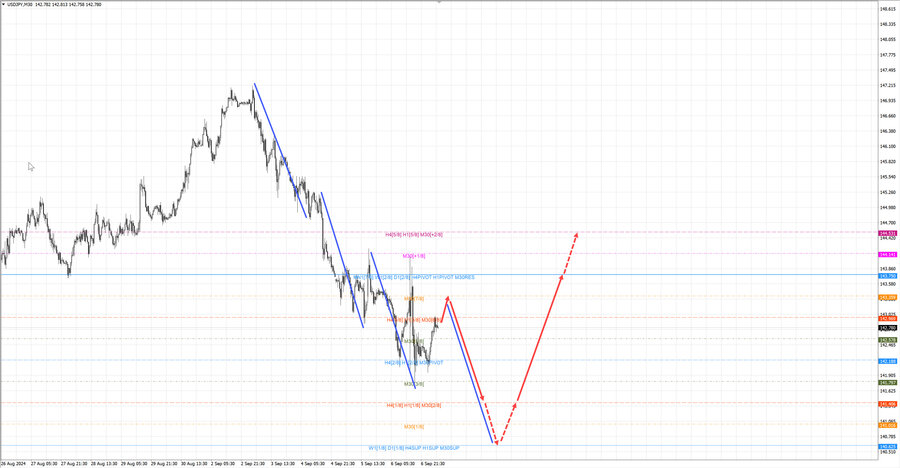900x468 pixels.
Task: Click the 4 Sep 21:30 time label
Action: [x=343, y=463]
